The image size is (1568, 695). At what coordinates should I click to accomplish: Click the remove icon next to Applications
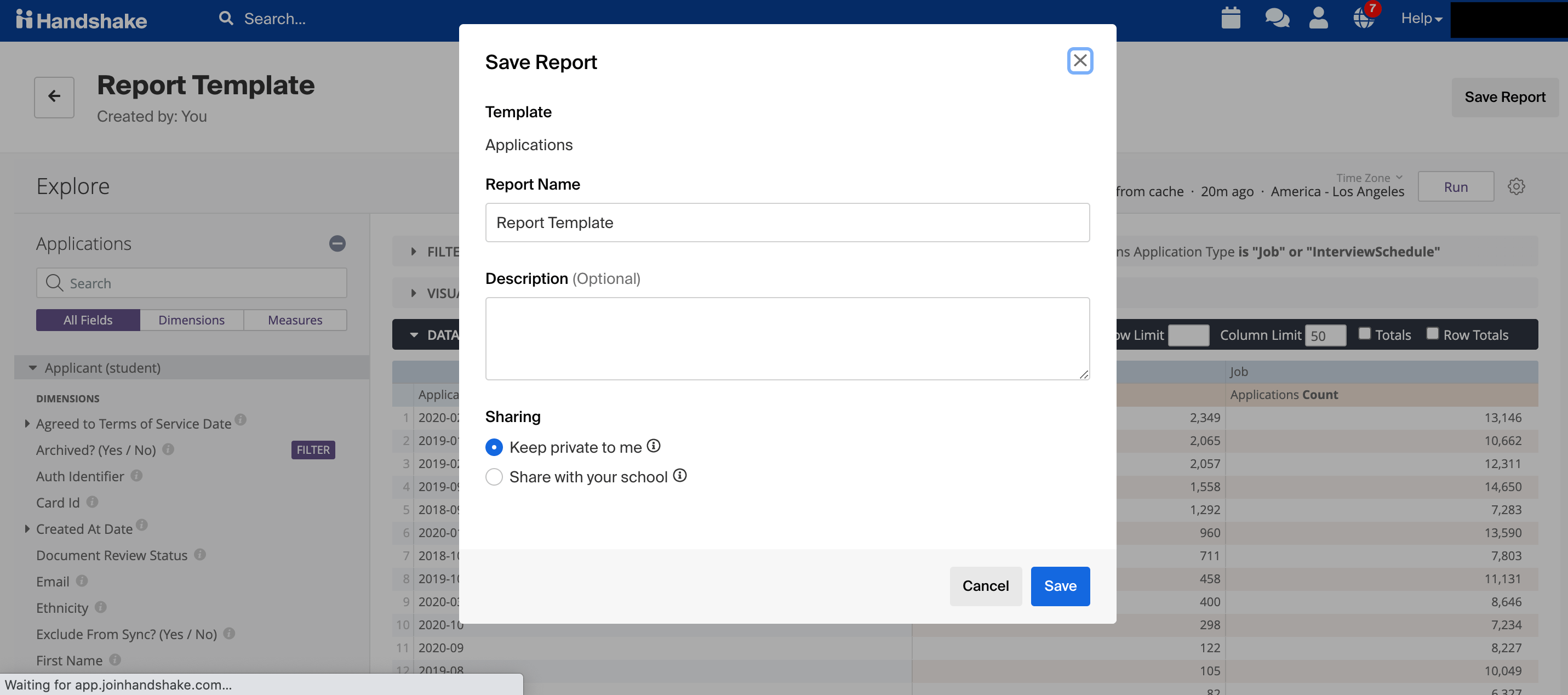(x=337, y=243)
